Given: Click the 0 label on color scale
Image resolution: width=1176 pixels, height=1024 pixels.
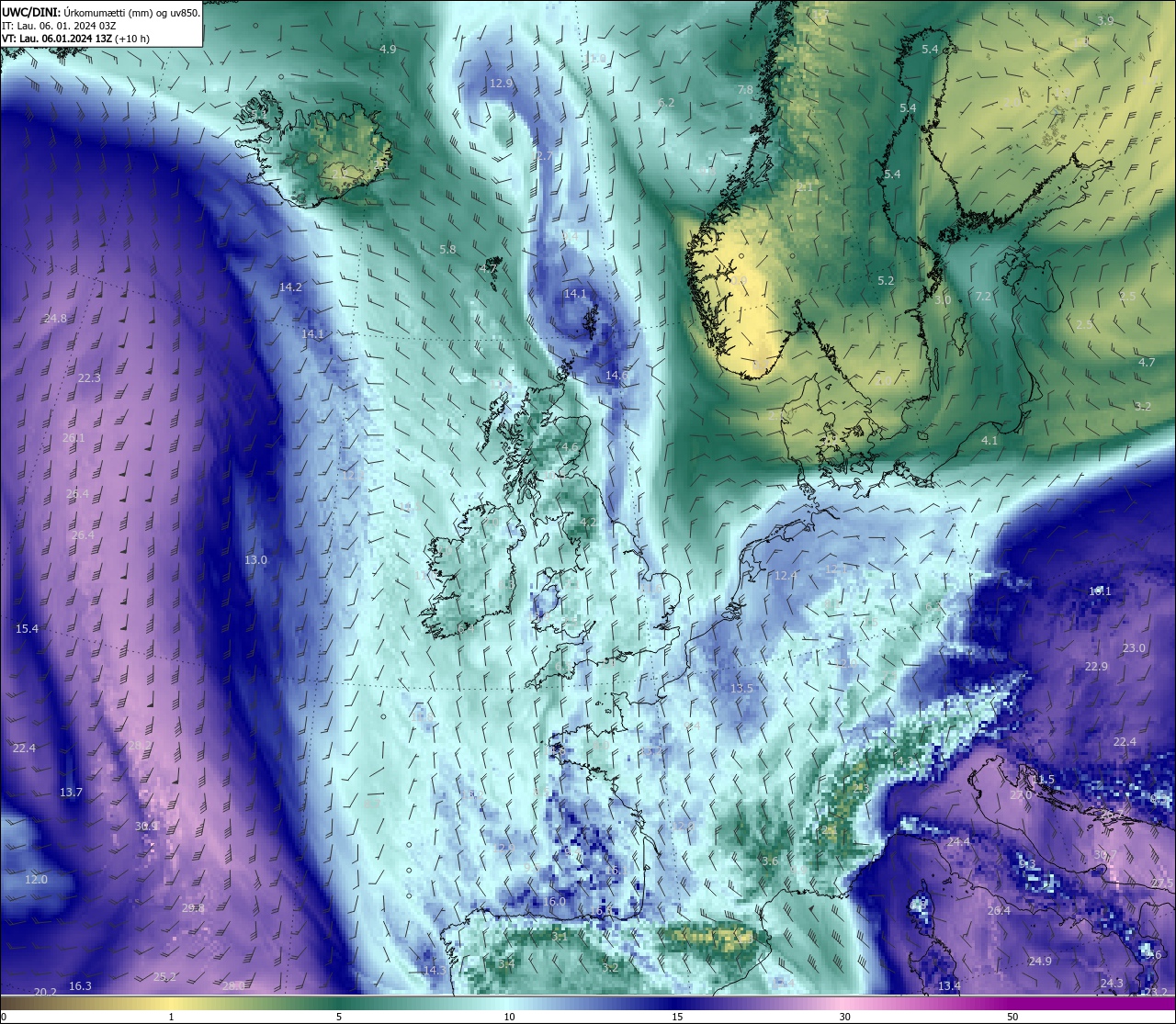Looking at the screenshot, I should click(4, 1017).
